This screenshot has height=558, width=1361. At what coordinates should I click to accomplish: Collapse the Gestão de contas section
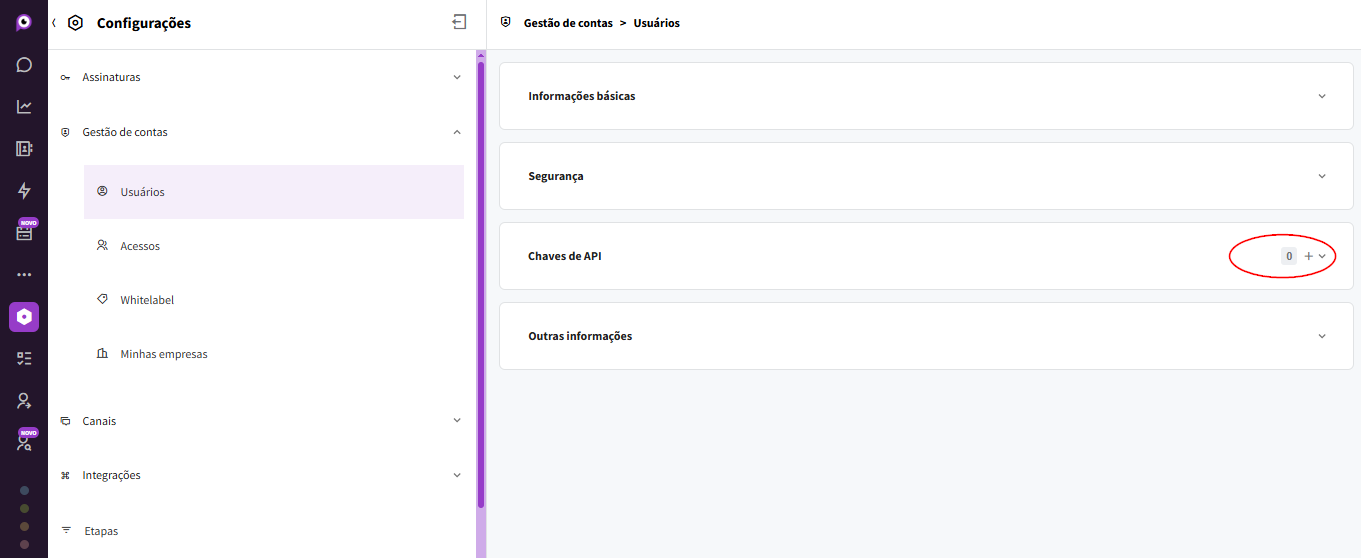pos(457,132)
